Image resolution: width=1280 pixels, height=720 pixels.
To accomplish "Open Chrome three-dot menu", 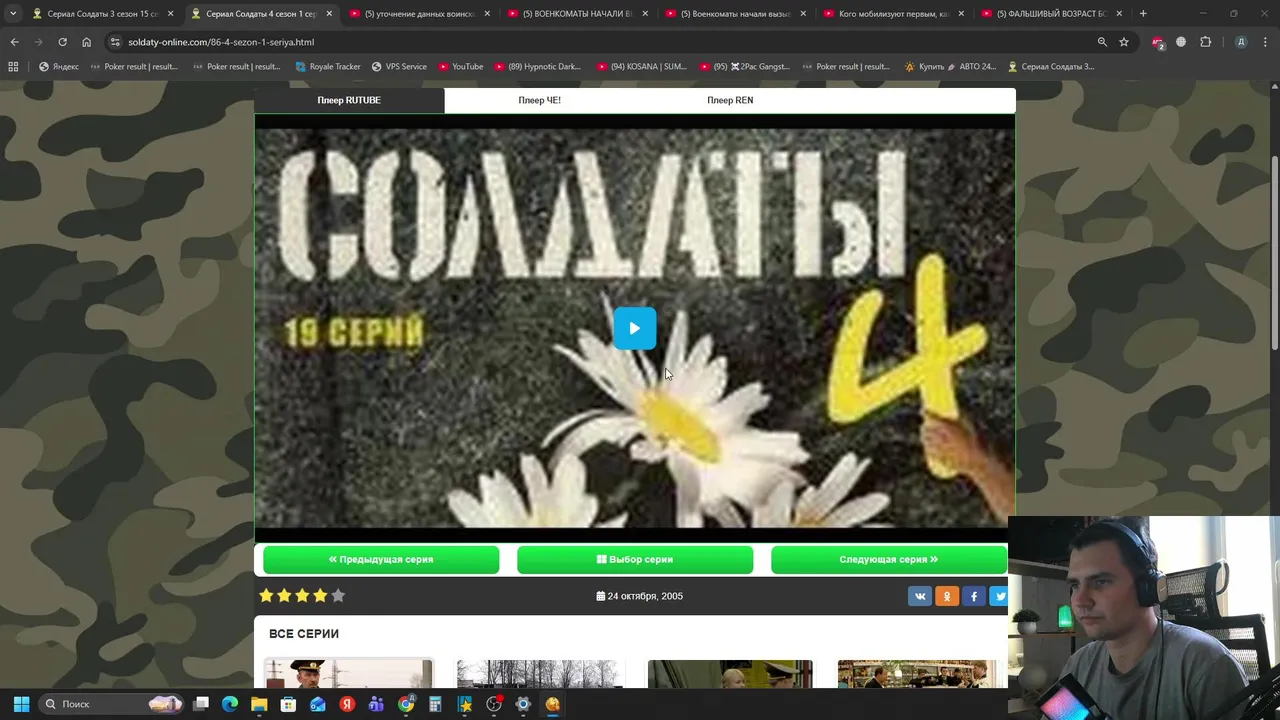I will [1266, 42].
